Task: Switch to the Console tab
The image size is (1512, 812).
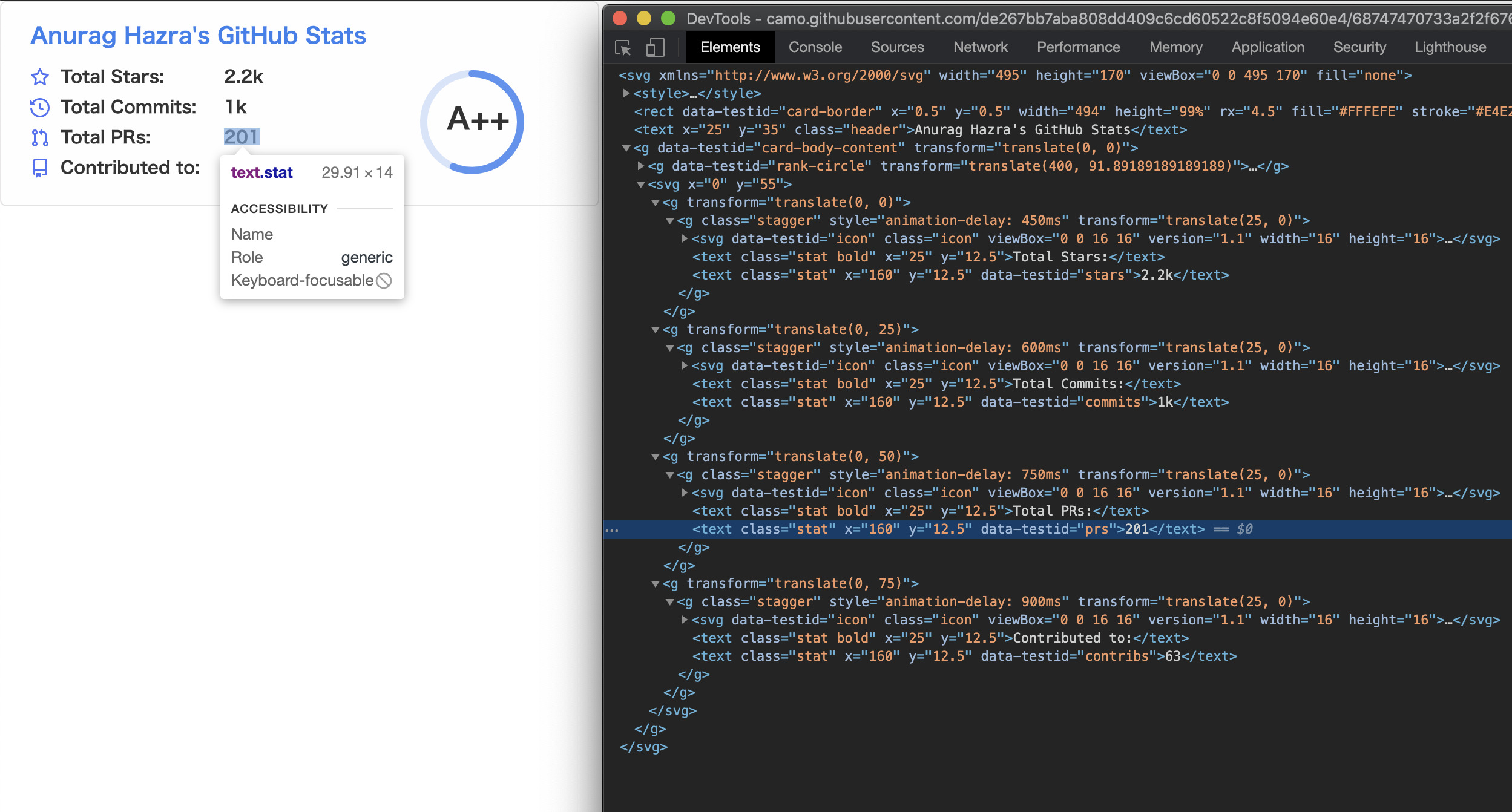Action: [x=815, y=47]
